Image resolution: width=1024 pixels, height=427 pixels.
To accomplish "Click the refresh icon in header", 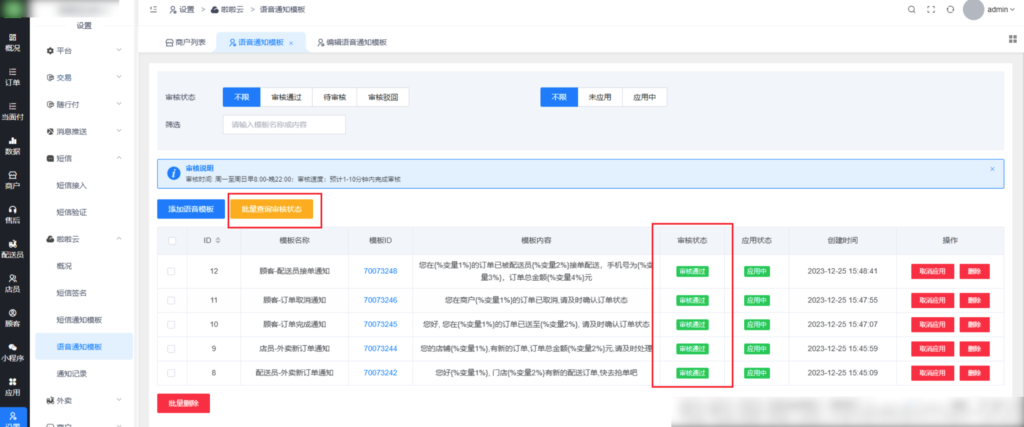I will [951, 10].
